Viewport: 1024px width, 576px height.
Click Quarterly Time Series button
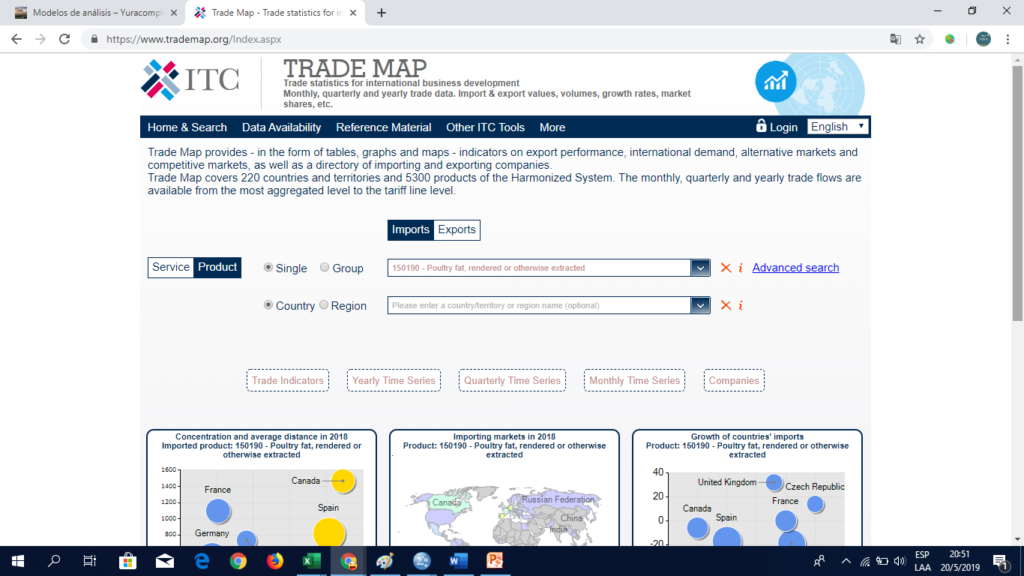[512, 381]
